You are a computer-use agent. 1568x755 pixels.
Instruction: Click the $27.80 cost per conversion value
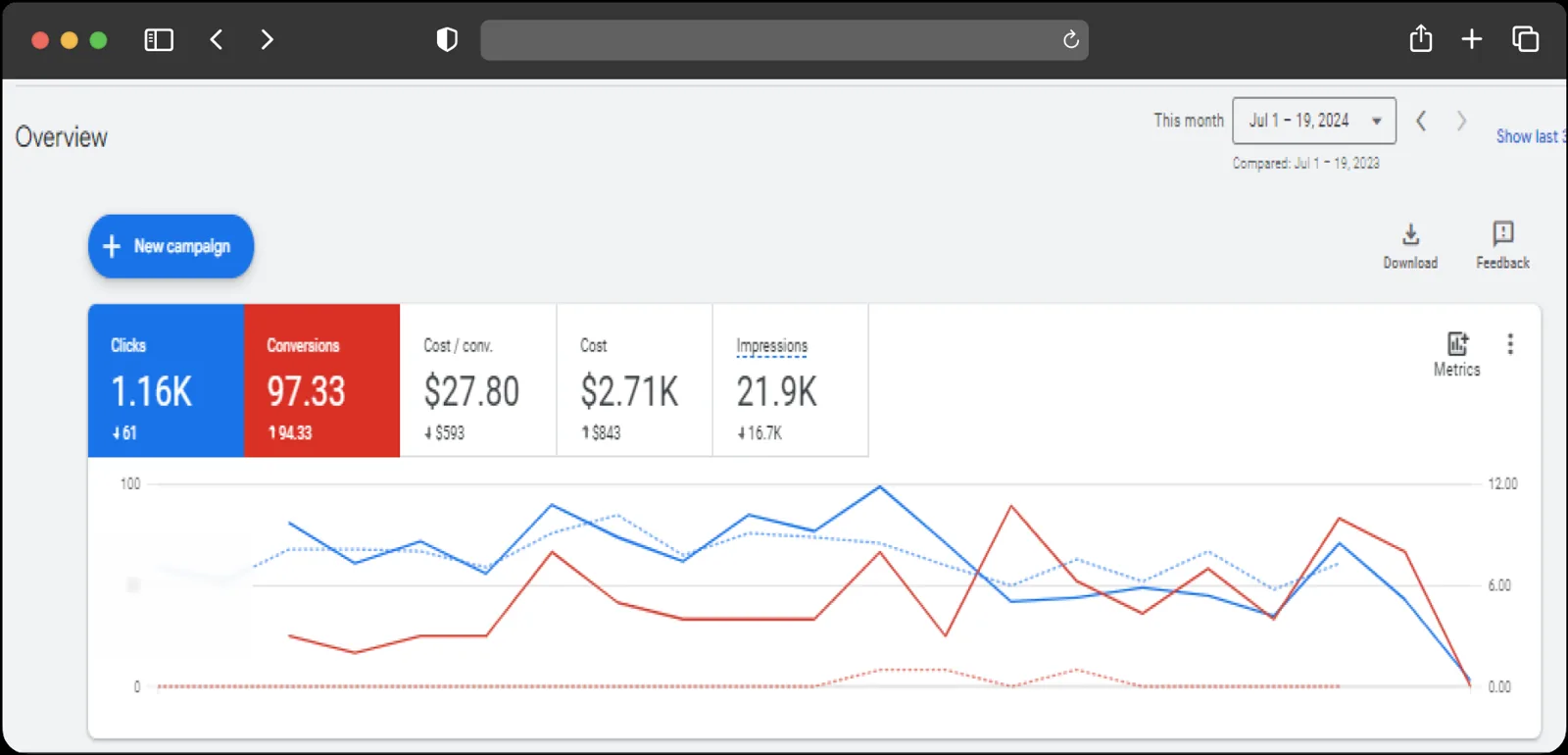click(x=471, y=392)
